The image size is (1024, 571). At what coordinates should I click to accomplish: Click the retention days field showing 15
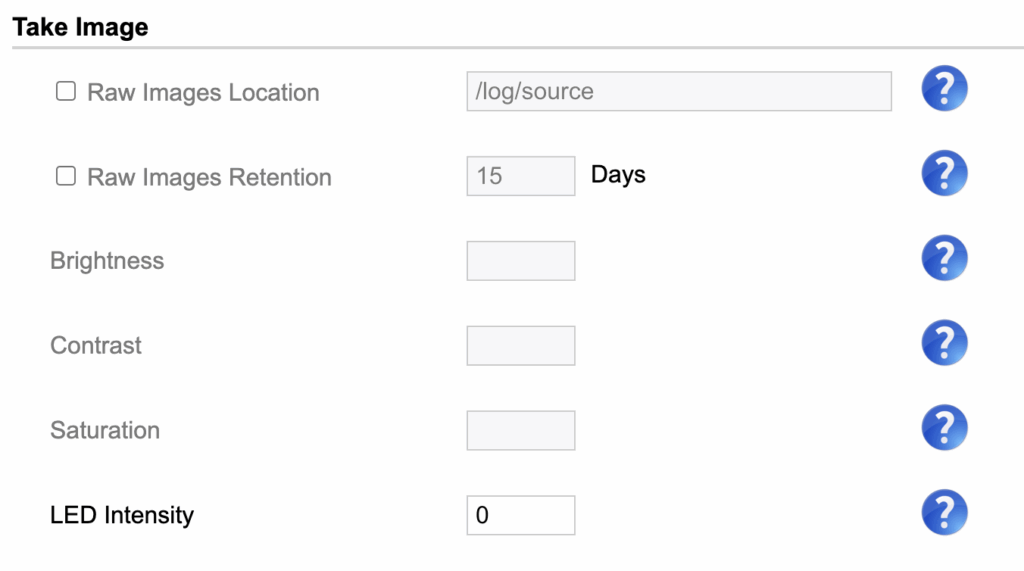pyautogui.click(x=520, y=176)
